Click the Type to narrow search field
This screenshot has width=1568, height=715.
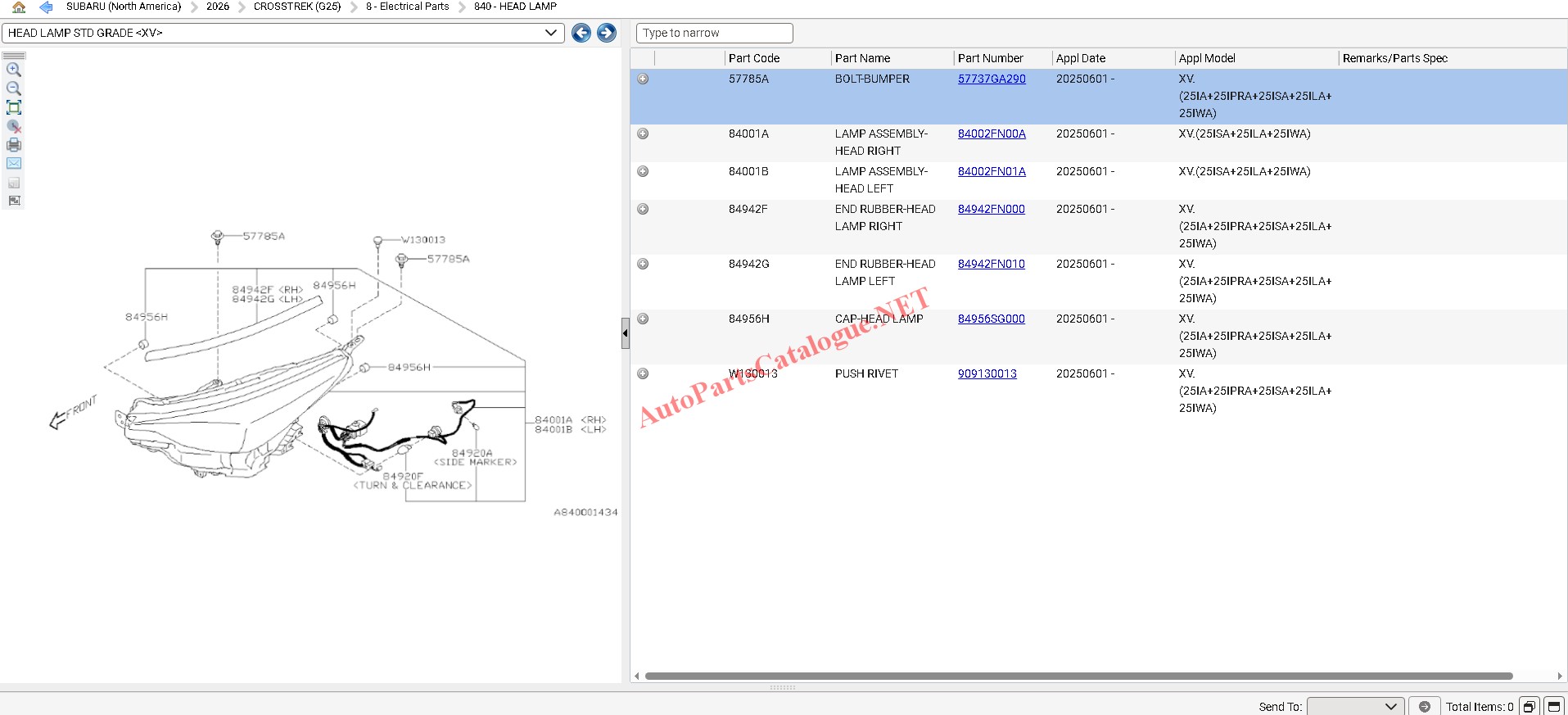(x=714, y=33)
